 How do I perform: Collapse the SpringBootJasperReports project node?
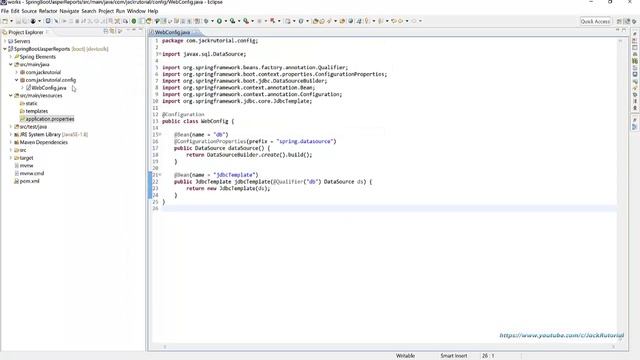(5, 49)
